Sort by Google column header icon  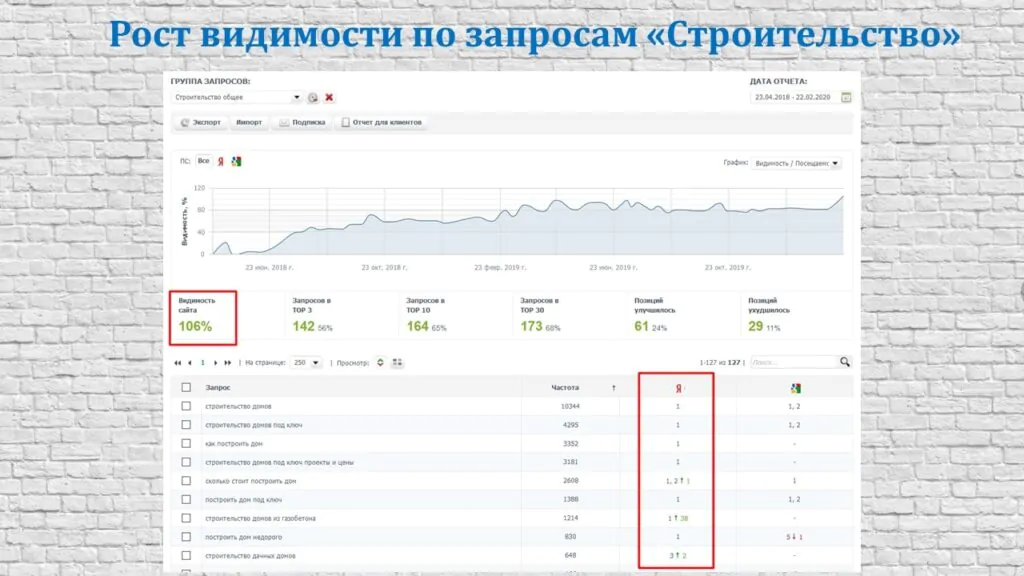coord(795,388)
